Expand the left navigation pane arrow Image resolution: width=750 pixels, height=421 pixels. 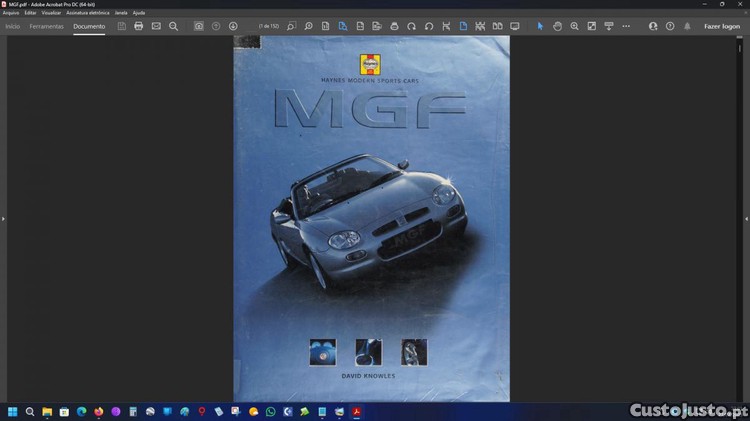(x=3, y=218)
